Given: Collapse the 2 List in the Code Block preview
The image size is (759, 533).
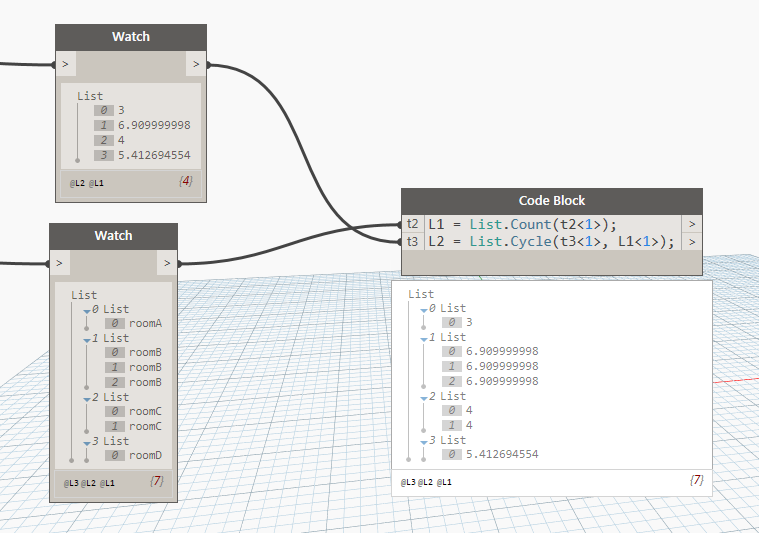Looking at the screenshot, I should tap(424, 397).
